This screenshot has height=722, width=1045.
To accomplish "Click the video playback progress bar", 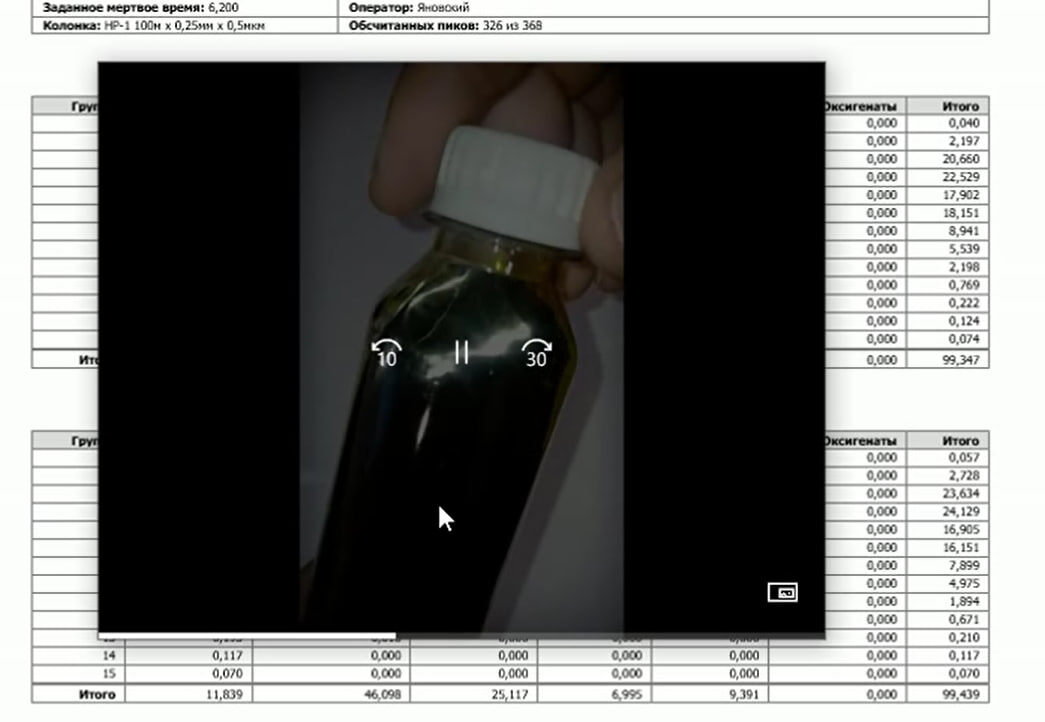I will (x=461, y=635).
